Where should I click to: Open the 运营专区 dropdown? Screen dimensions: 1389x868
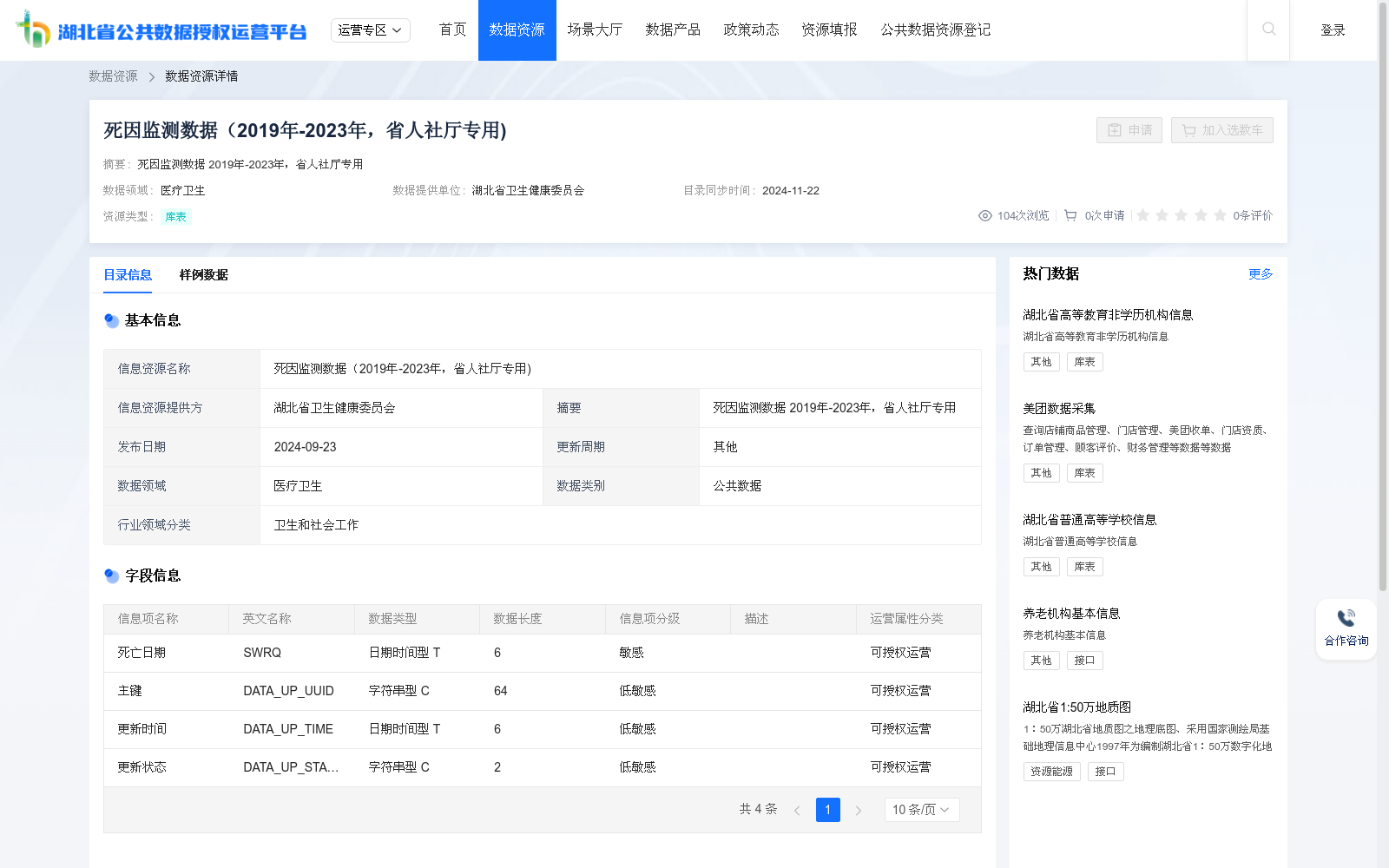click(x=371, y=30)
